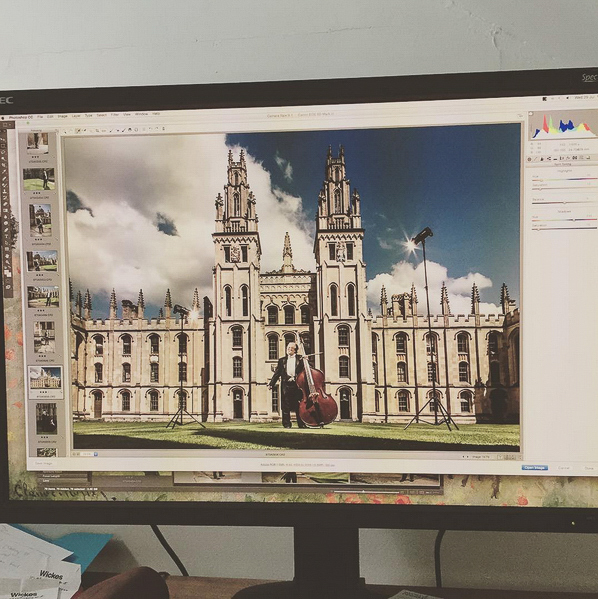Open the Tone Curve panel icon
The image size is (598, 599).
pyautogui.click(x=535, y=159)
